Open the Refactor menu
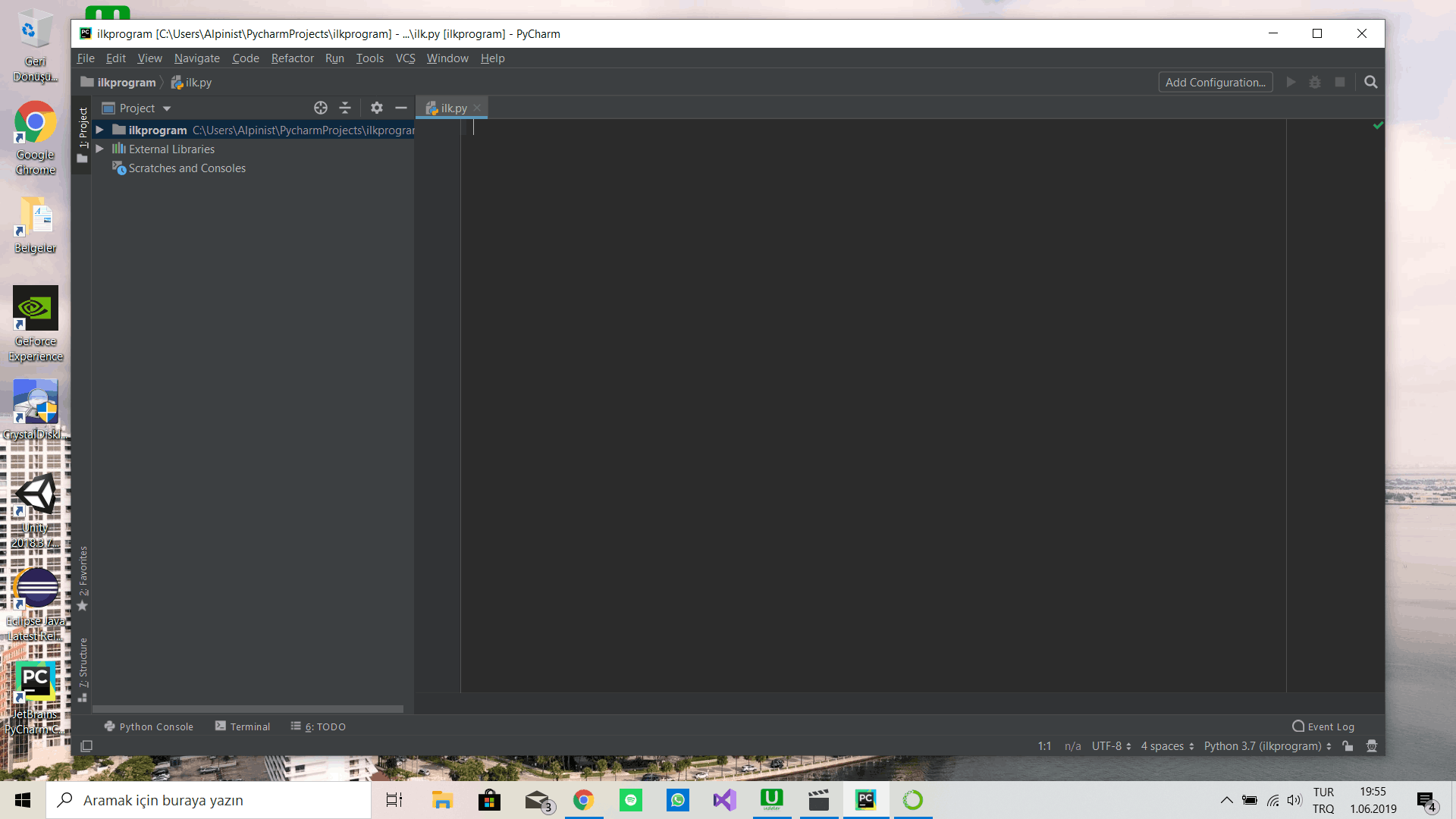 (x=292, y=58)
